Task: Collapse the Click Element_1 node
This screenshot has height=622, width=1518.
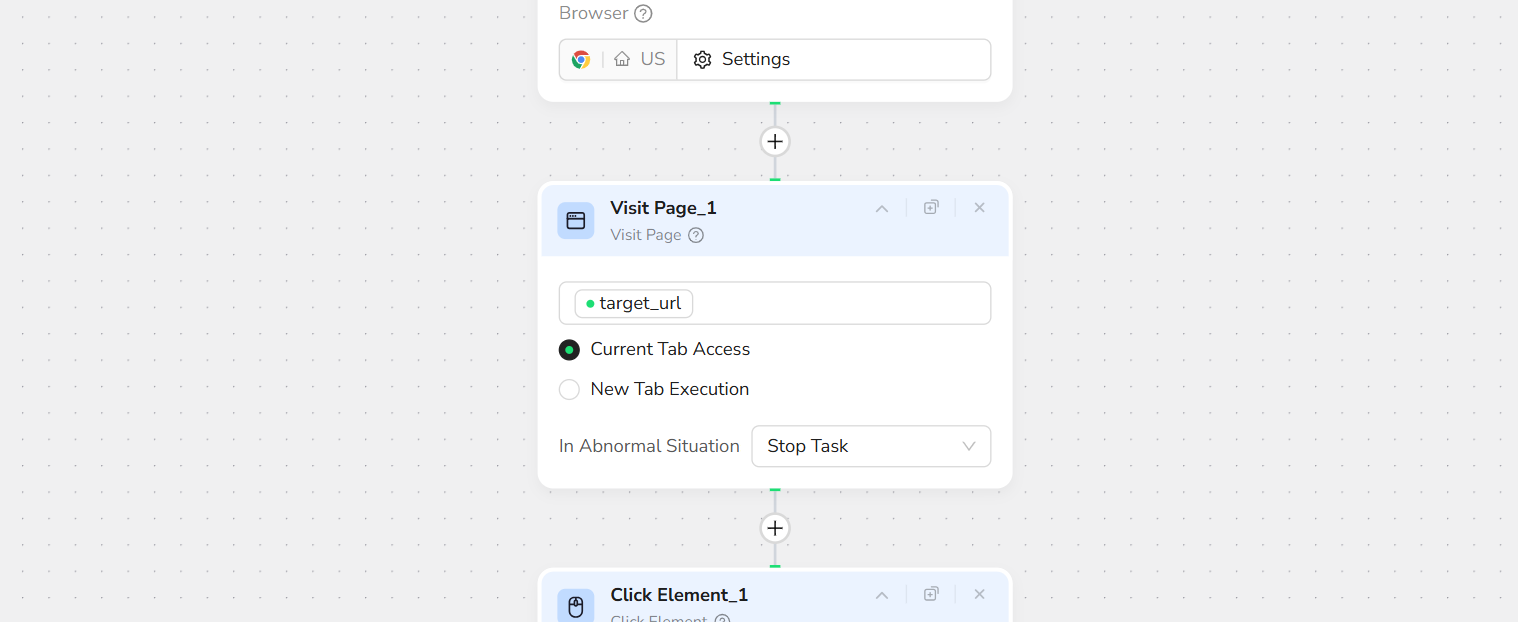Action: (882, 595)
